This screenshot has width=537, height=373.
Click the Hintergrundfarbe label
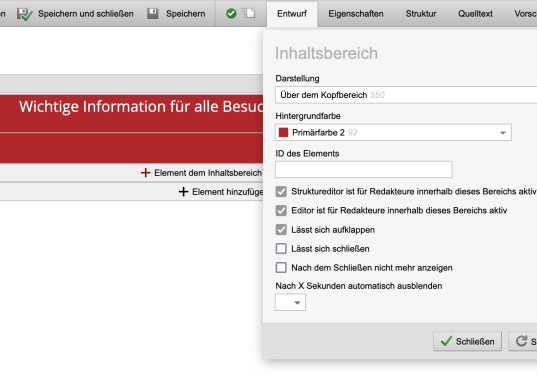click(x=308, y=116)
